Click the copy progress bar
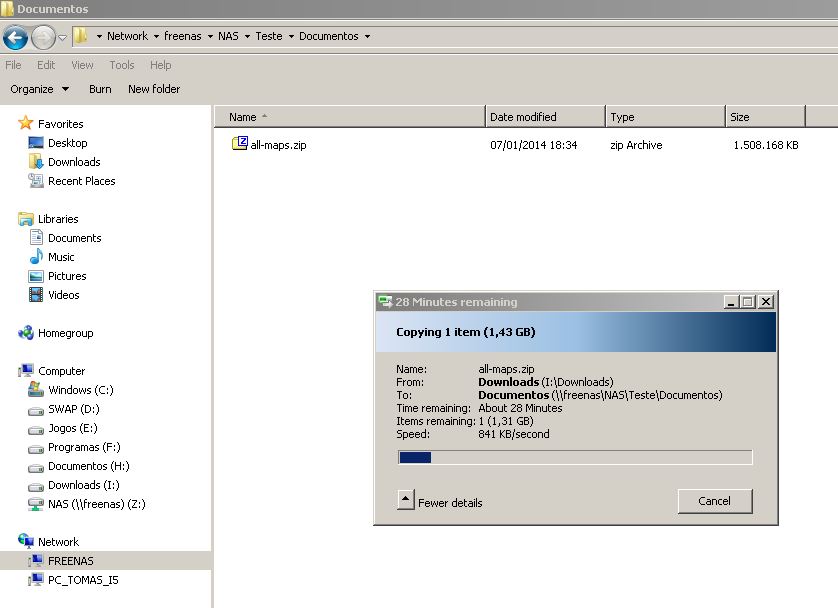The height and width of the screenshot is (608, 838). tap(575, 458)
